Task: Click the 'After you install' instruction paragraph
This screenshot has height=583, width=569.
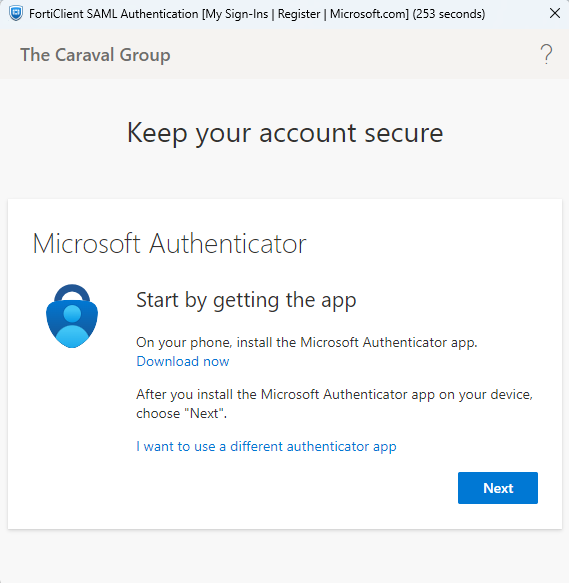Action: click(x=334, y=404)
